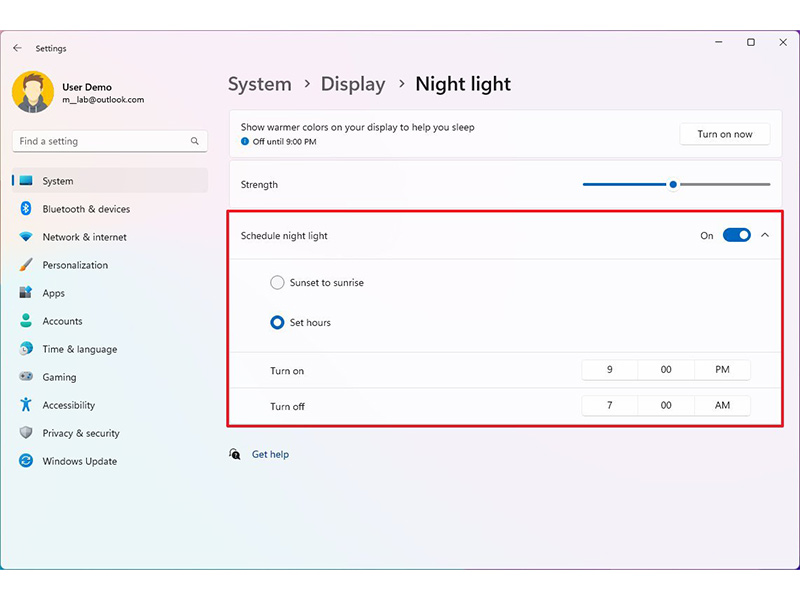Open System in sidebar

click(x=110, y=181)
